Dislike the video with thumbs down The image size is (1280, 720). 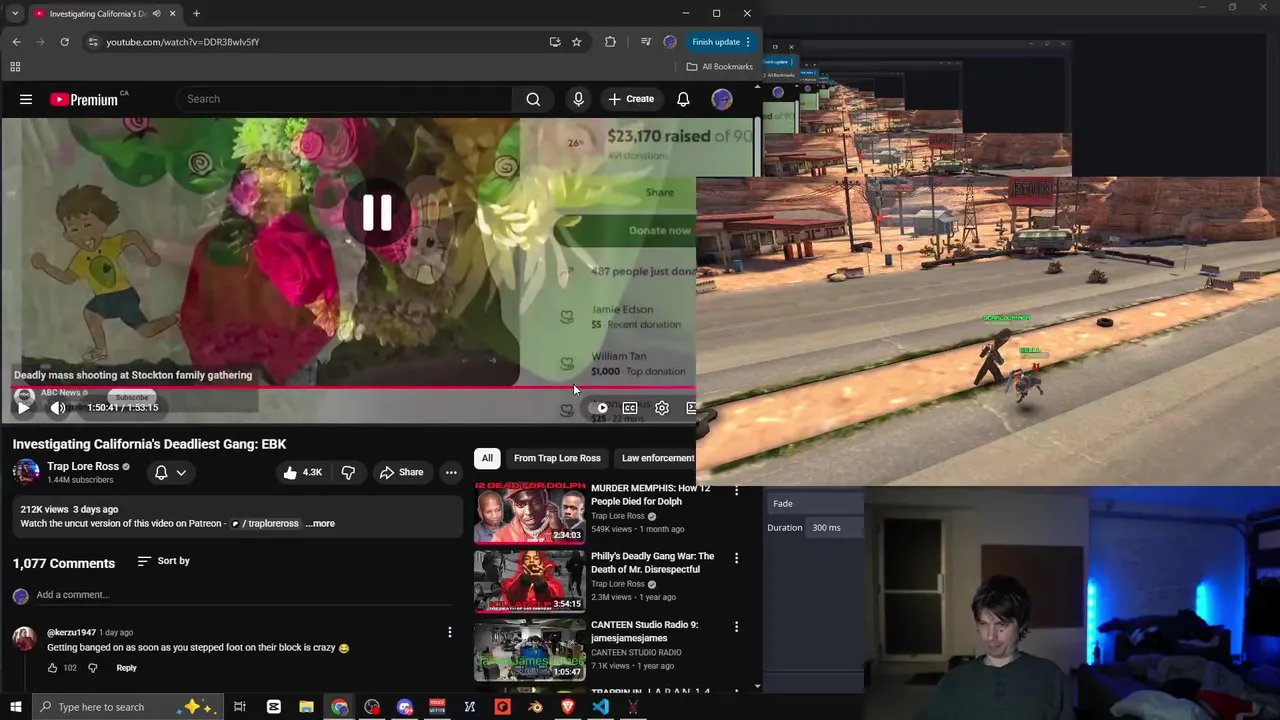(348, 472)
